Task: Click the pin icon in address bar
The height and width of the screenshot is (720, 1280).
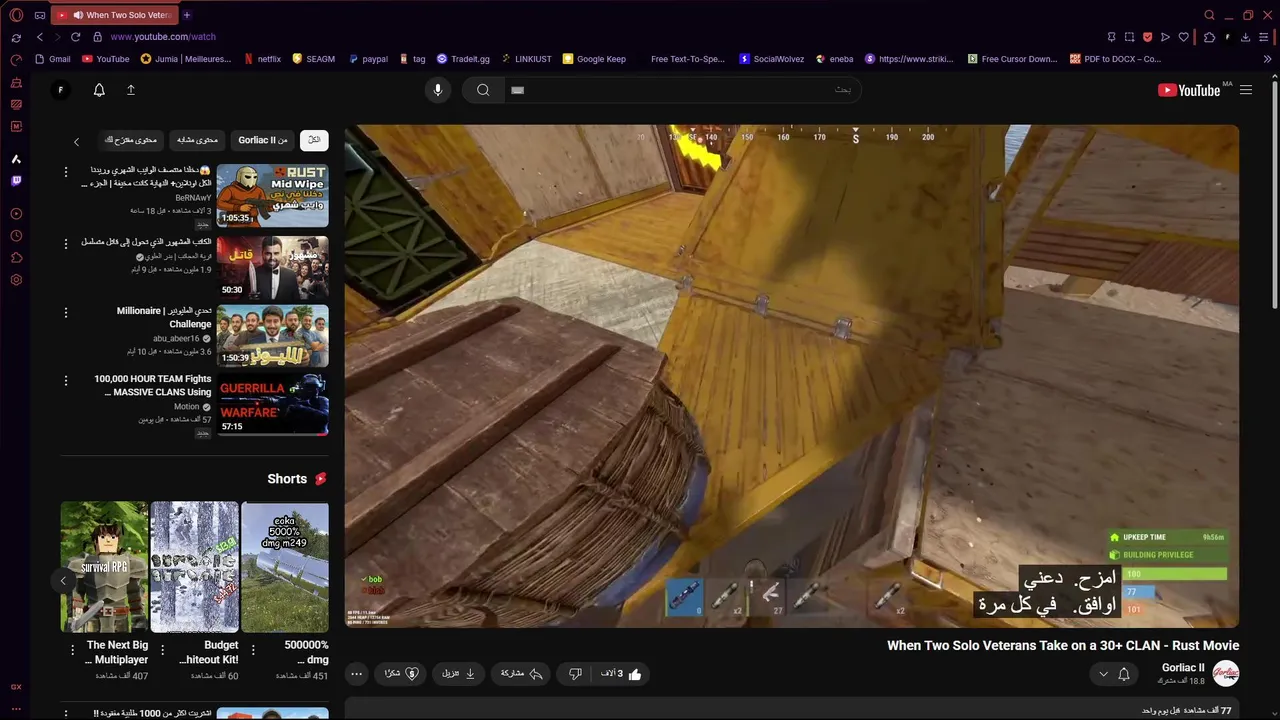Action: (1111, 37)
